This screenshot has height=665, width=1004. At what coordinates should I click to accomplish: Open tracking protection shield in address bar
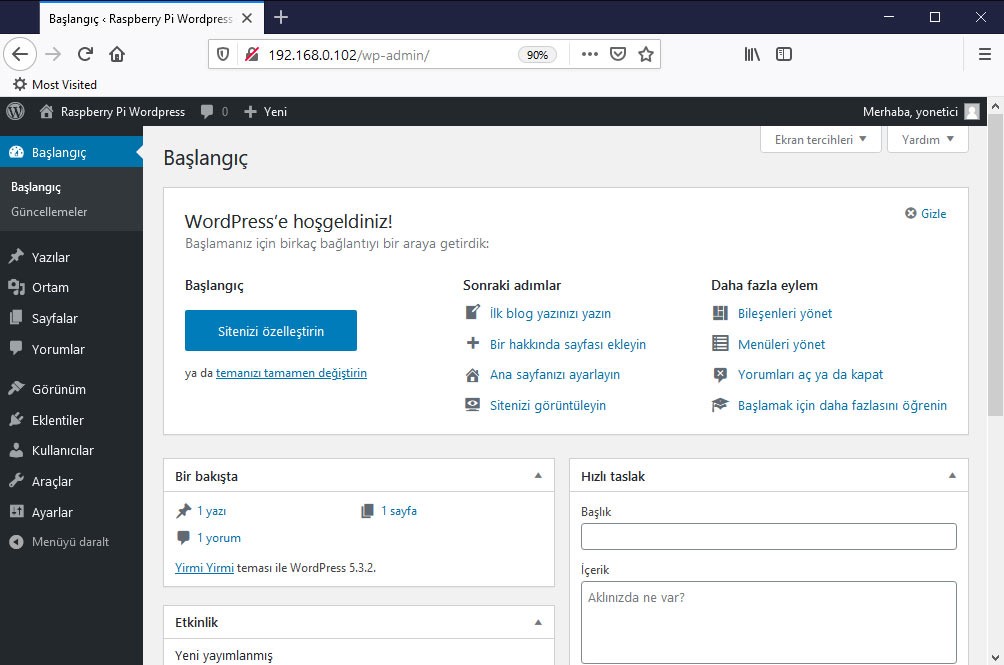(x=223, y=54)
